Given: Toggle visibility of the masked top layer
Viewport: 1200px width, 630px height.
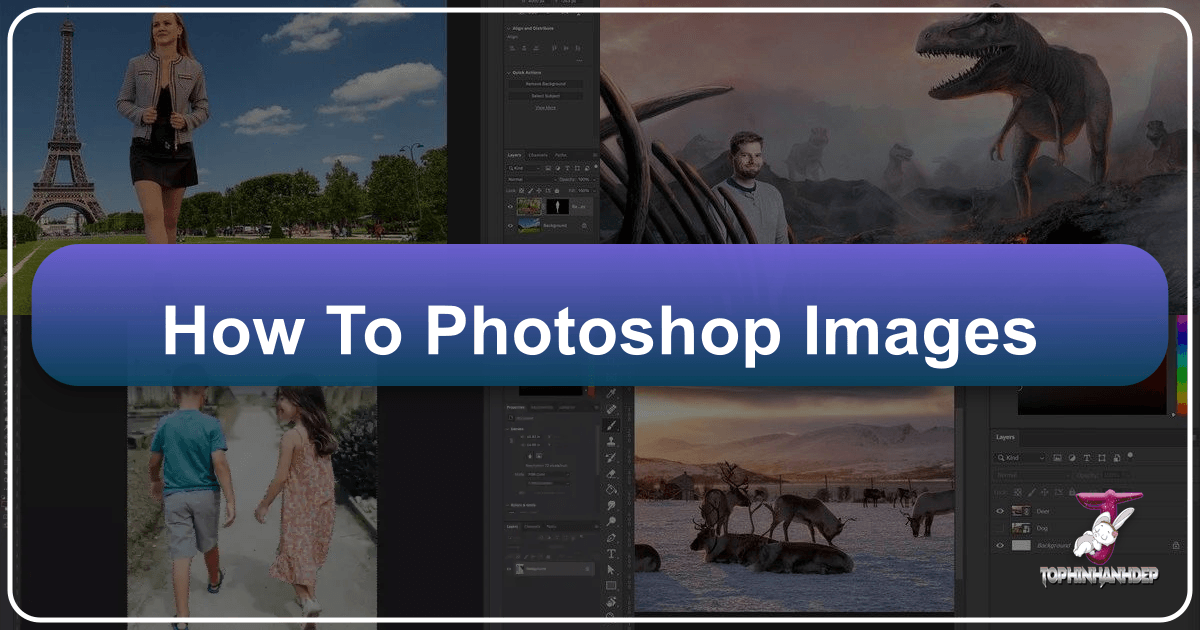Looking at the screenshot, I should (x=511, y=206).
